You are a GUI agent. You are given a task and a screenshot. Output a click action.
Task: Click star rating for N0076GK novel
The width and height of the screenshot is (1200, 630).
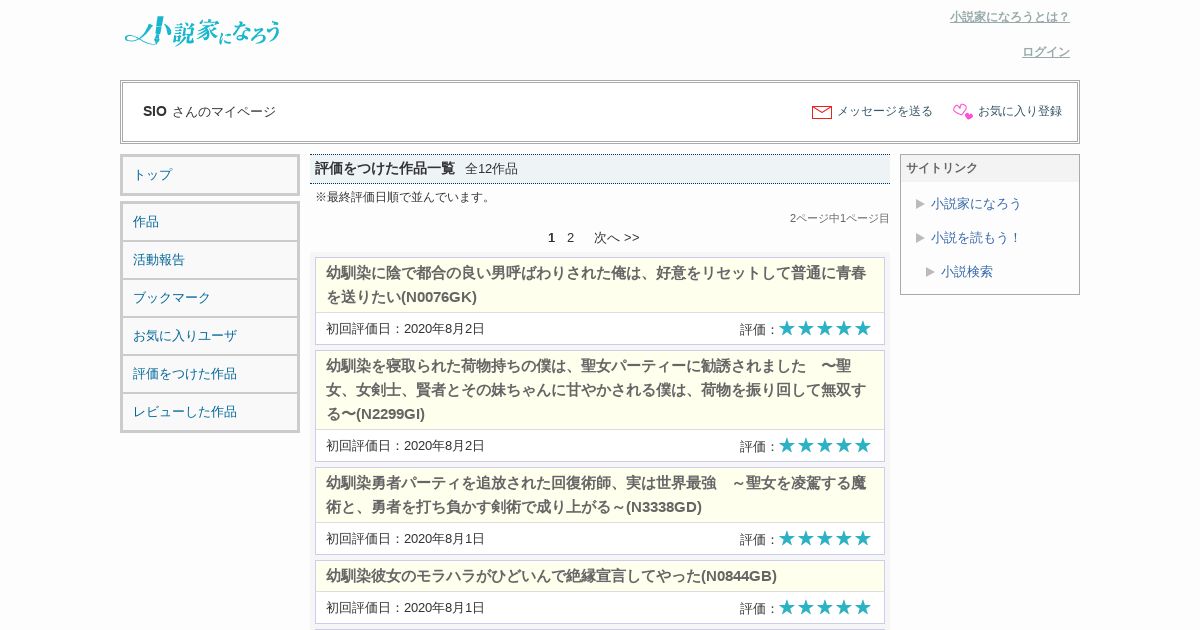825,328
